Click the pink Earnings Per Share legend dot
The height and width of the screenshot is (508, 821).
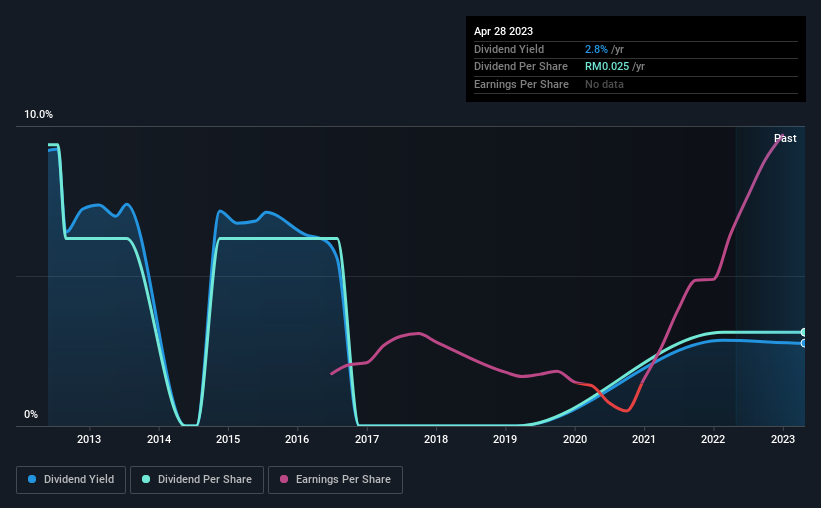pos(284,479)
